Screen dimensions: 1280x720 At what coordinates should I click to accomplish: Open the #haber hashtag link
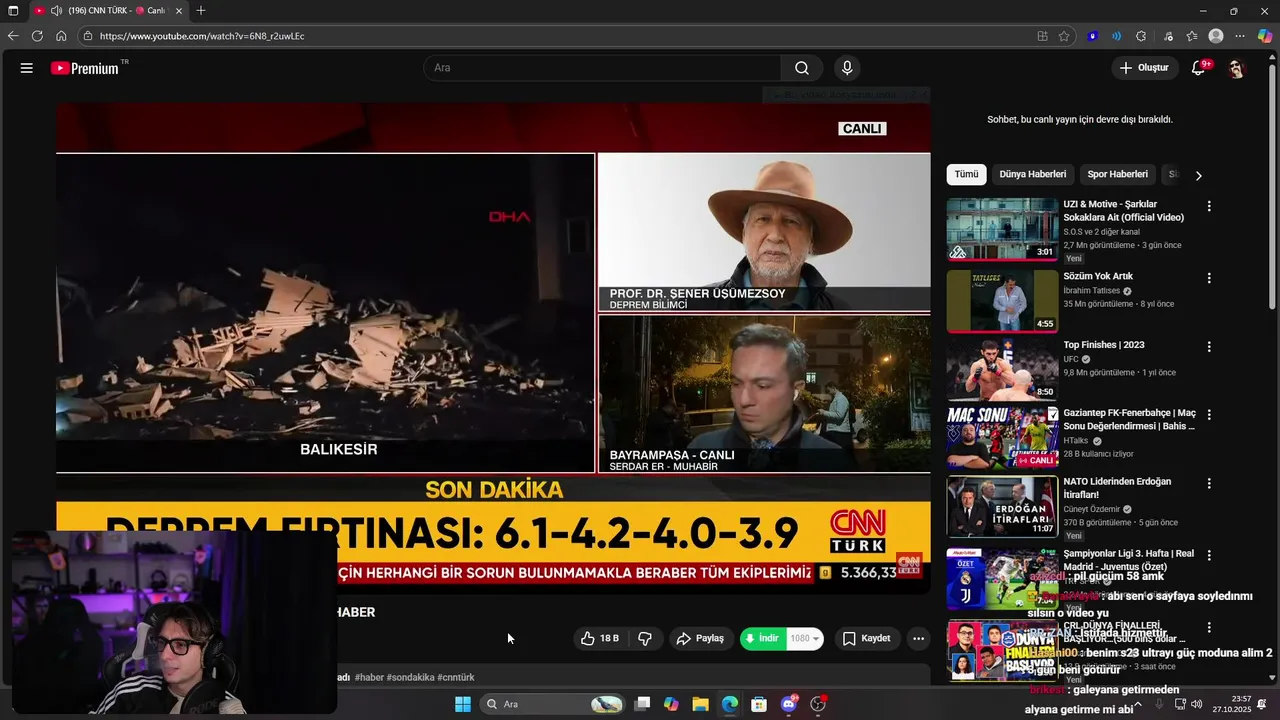pyautogui.click(x=369, y=677)
